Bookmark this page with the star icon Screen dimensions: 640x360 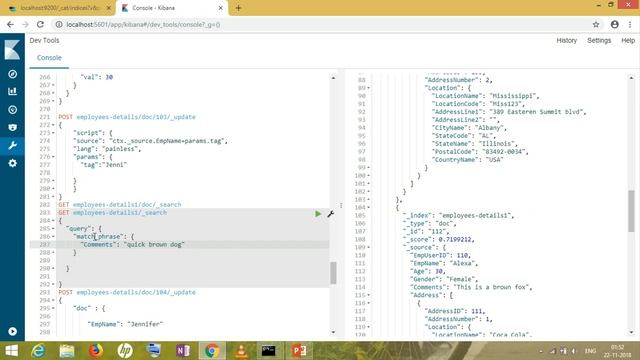point(596,24)
